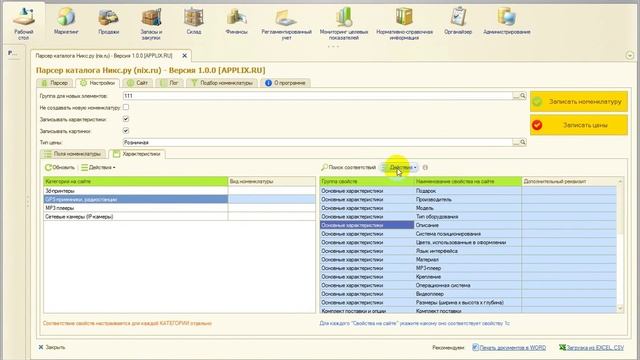
Task: Click the Закрыть button
Action: click(52, 347)
